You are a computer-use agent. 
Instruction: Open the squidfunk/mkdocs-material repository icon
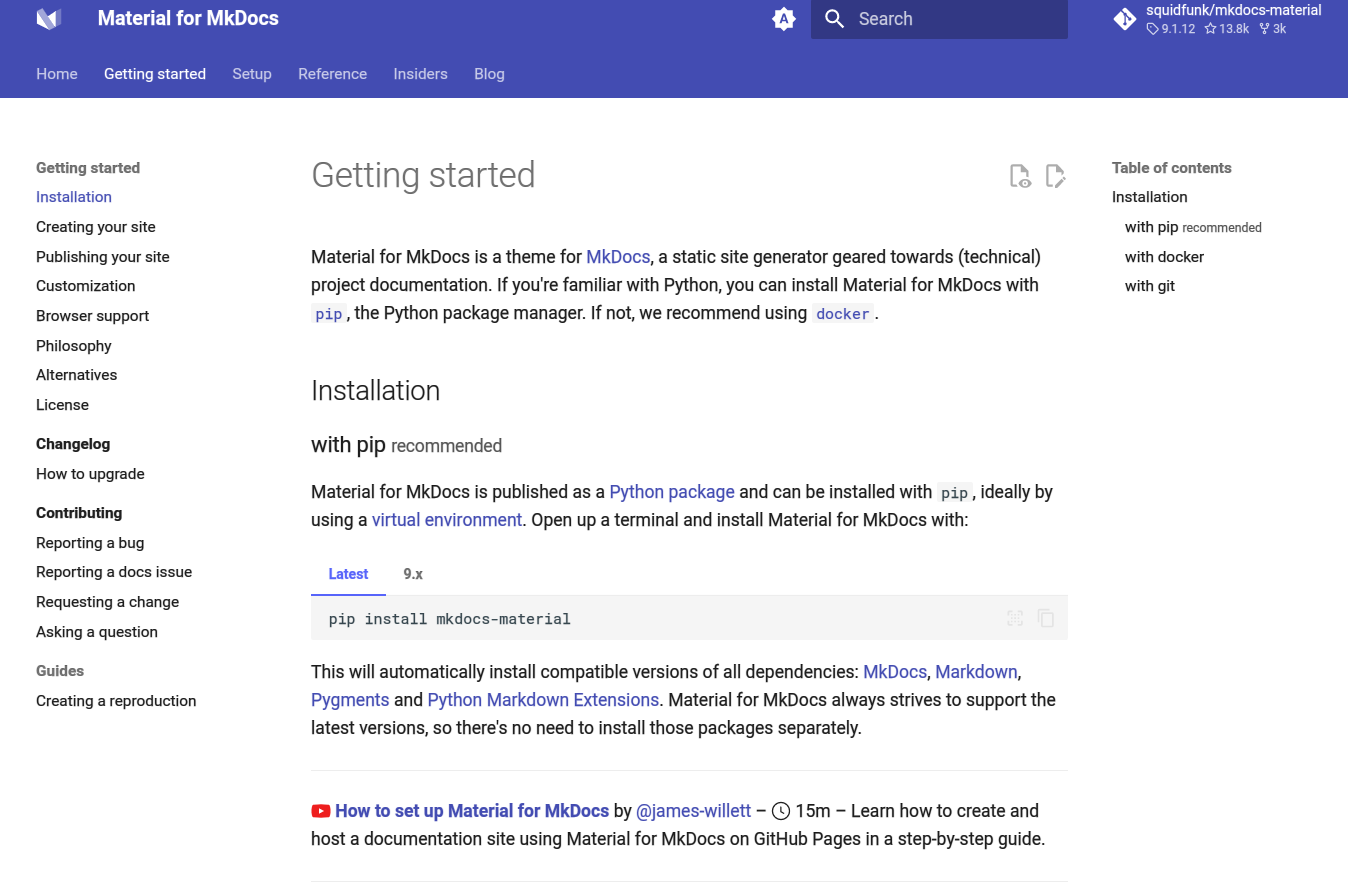[x=1124, y=18]
